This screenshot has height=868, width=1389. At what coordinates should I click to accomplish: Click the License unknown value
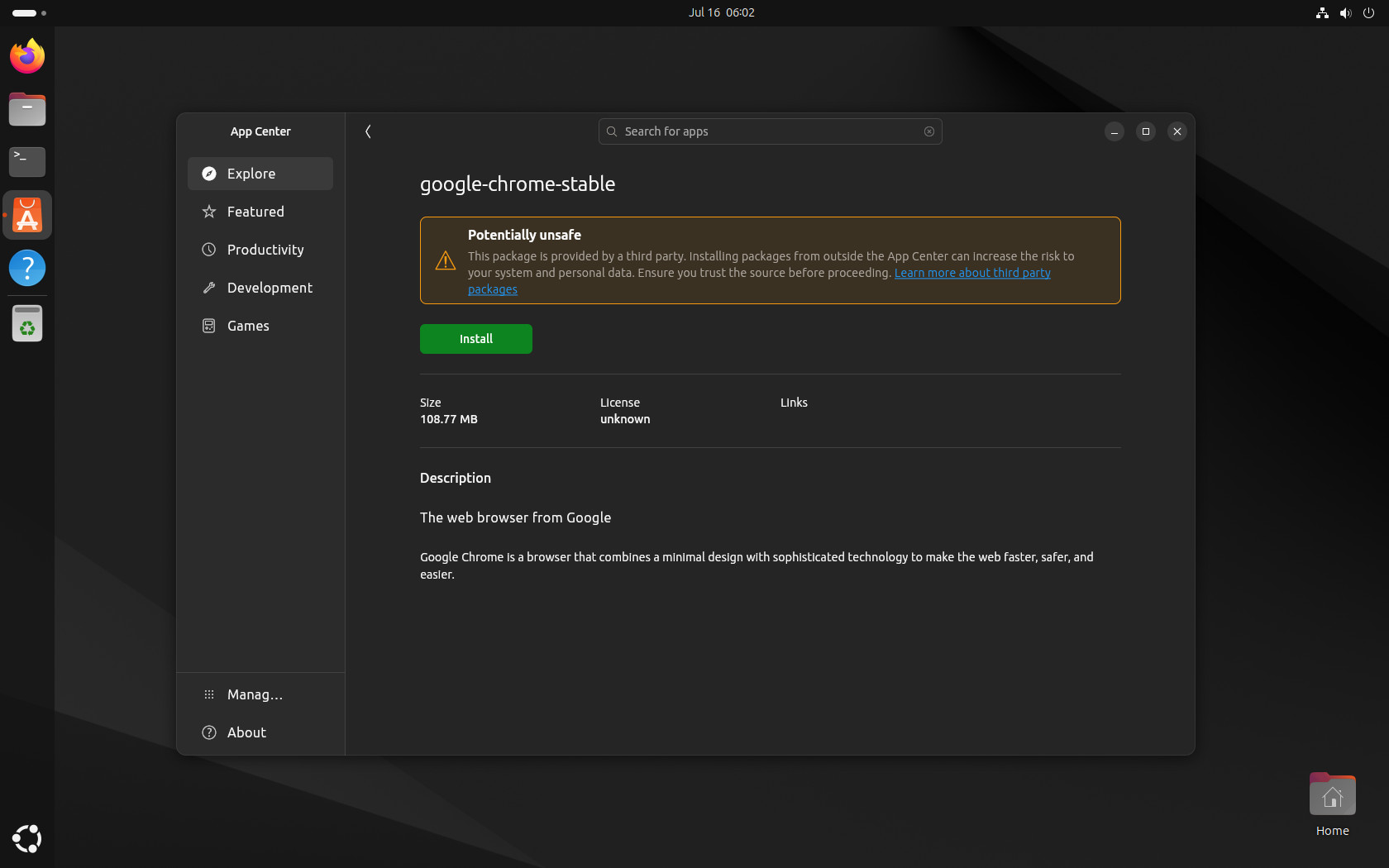(625, 419)
